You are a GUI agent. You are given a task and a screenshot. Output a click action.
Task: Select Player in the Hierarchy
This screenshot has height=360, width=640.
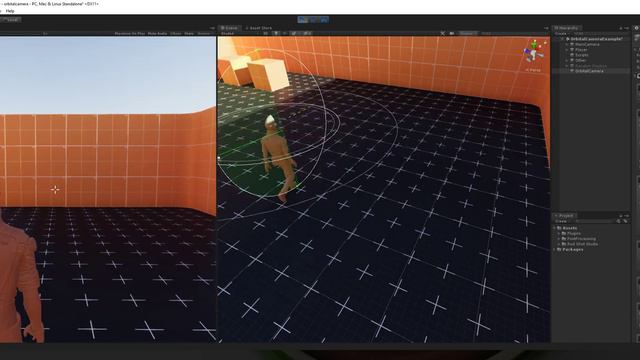[581, 49]
